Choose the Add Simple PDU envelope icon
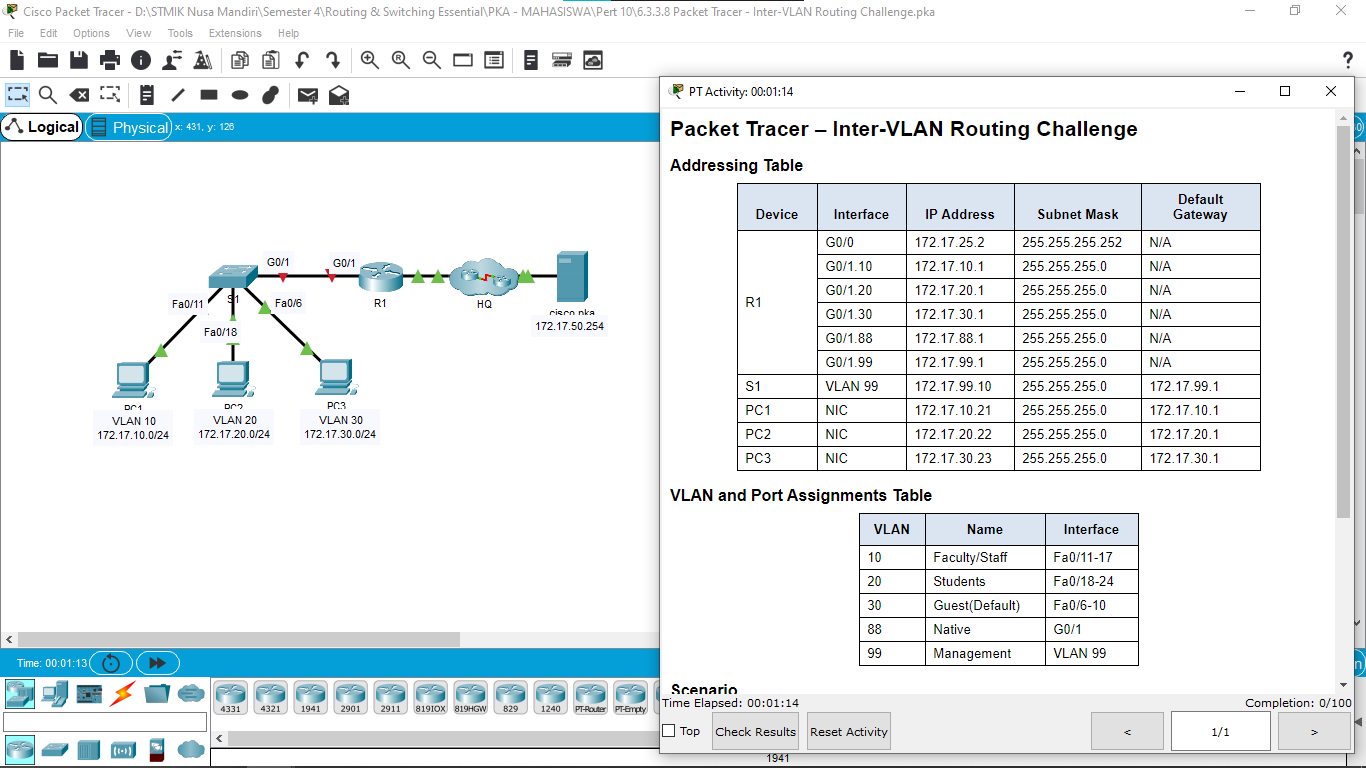The height and width of the screenshot is (768, 1366). (308, 95)
